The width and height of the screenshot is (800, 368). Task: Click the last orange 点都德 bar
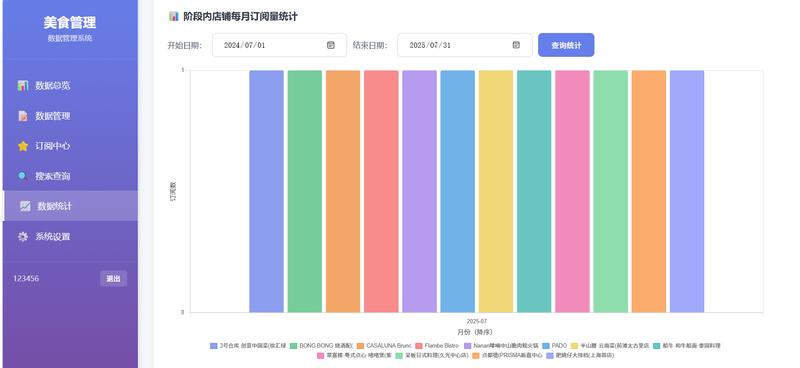pyautogui.click(x=649, y=191)
